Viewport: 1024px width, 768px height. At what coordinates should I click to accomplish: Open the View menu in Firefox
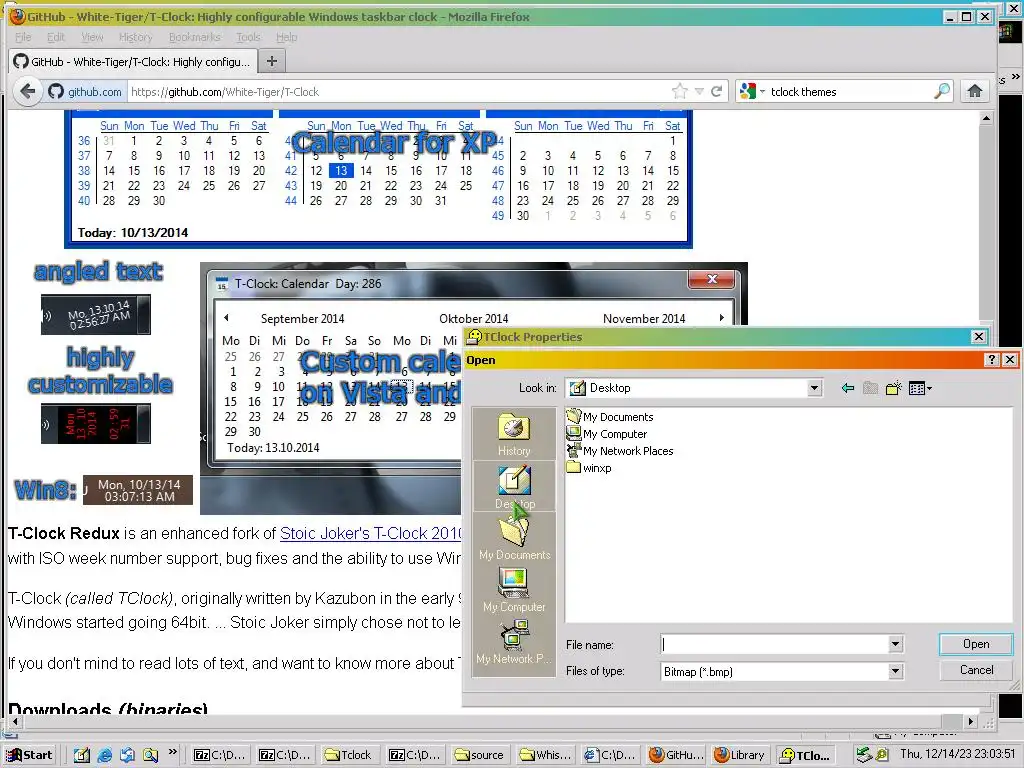pyautogui.click(x=92, y=37)
